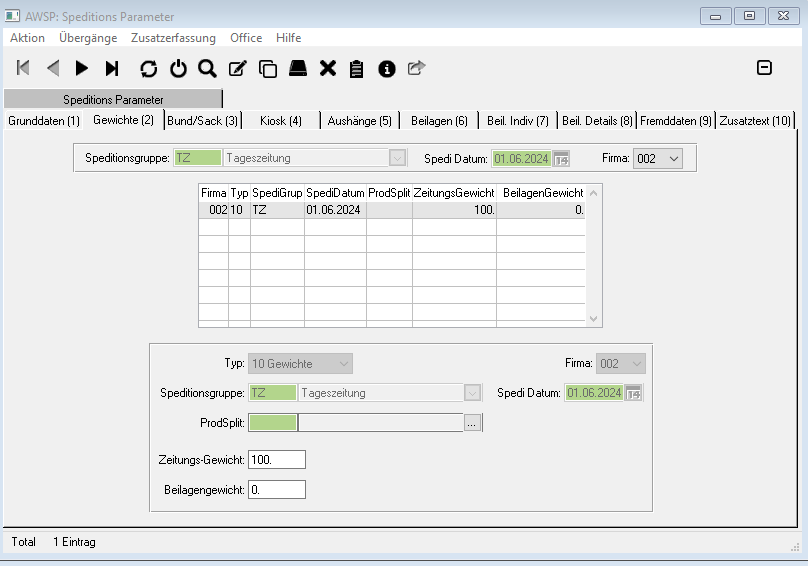Open search with magnifier icon
808x566 pixels.
coord(207,68)
